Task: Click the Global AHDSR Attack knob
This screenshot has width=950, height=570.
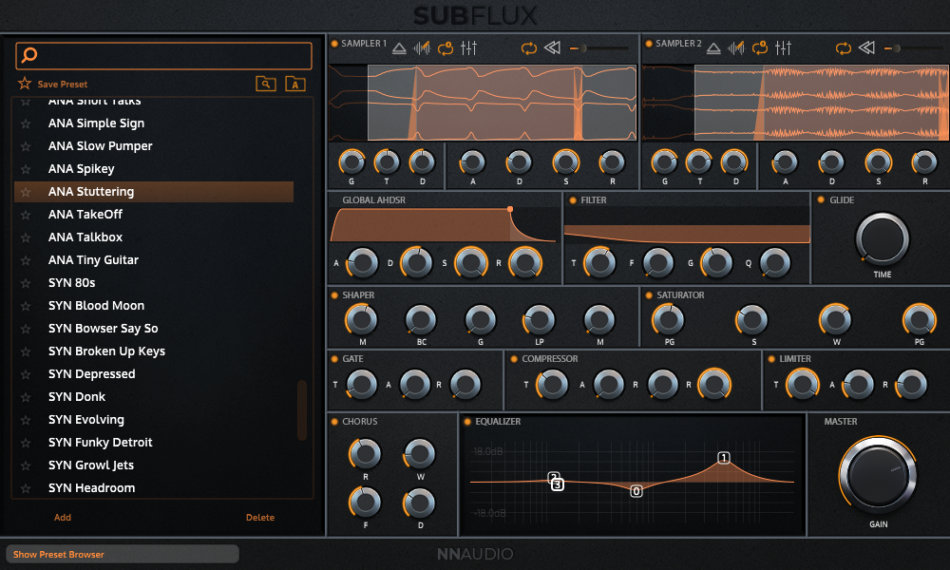Action: (x=362, y=263)
